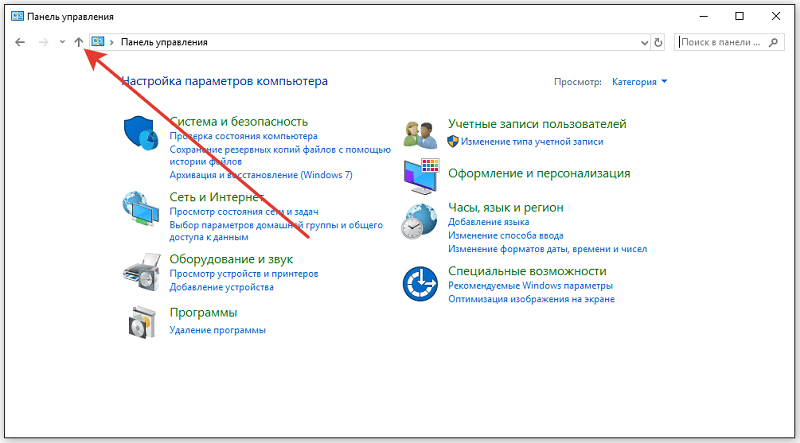This screenshot has height=443, width=800.
Task: Refresh the Control Panel view
Action: [658, 43]
